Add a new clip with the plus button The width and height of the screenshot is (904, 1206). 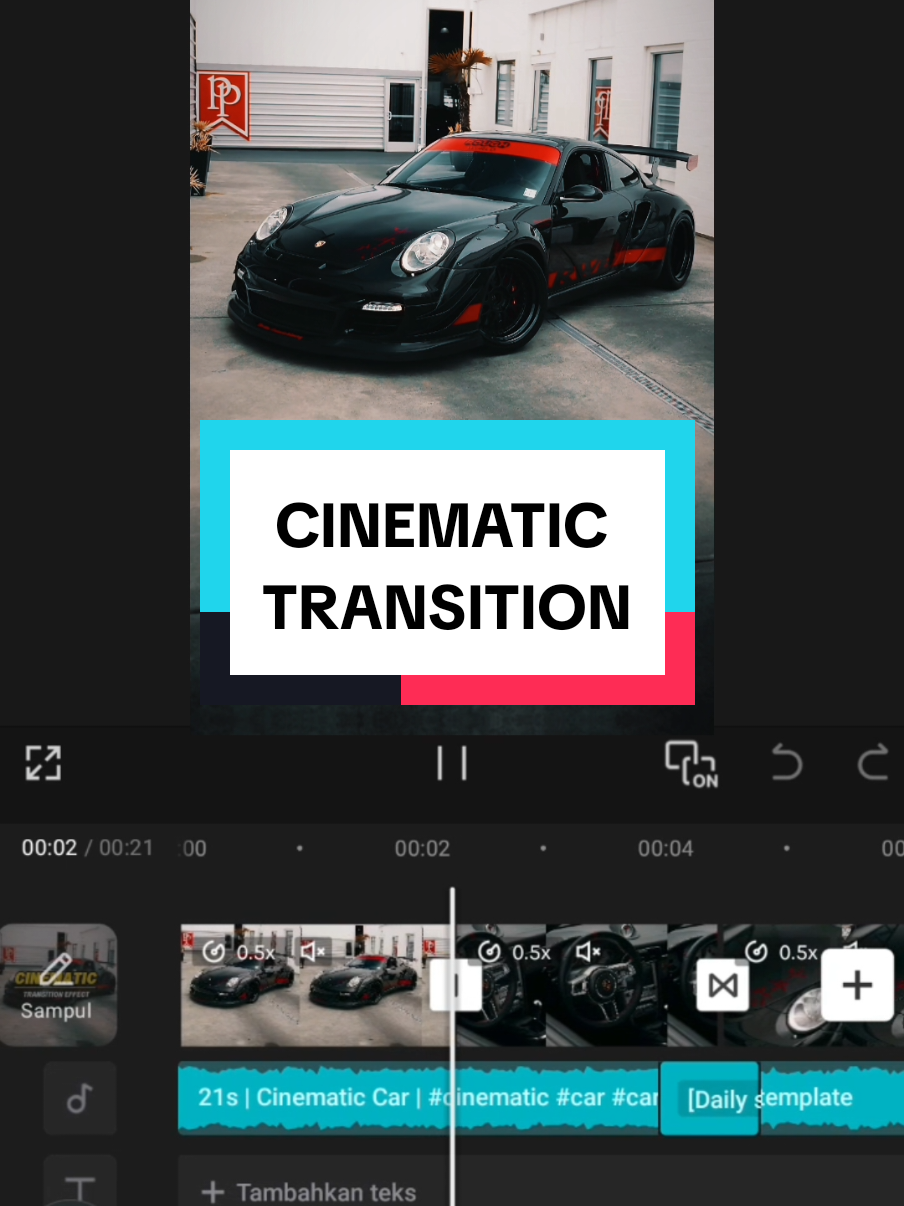tap(857, 985)
